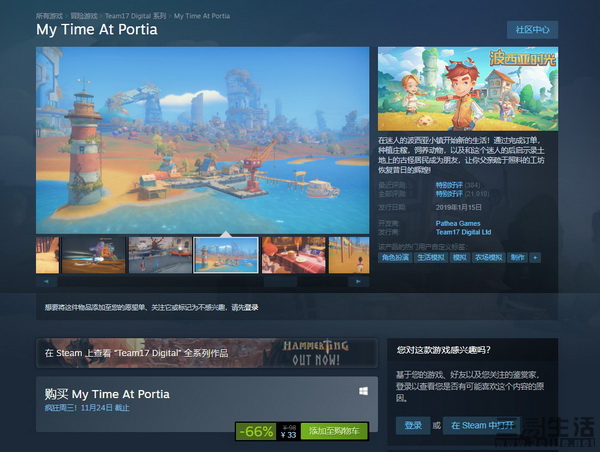The height and width of the screenshot is (452, 600).
Task: Click the release date 2019年1月15日
Action: (458, 207)
